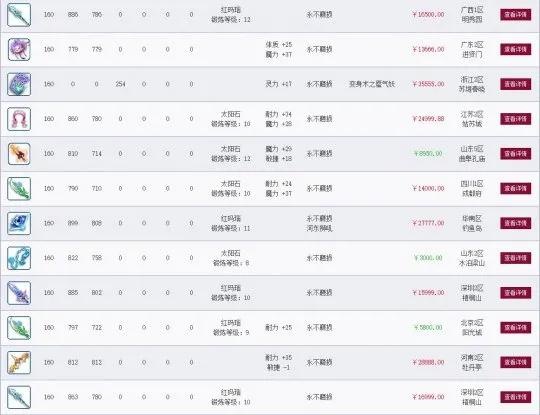The width and height of the screenshot is (540, 415).
Task: Click 查看详情 for the ¥24999.88 listing
Action: 516,119
